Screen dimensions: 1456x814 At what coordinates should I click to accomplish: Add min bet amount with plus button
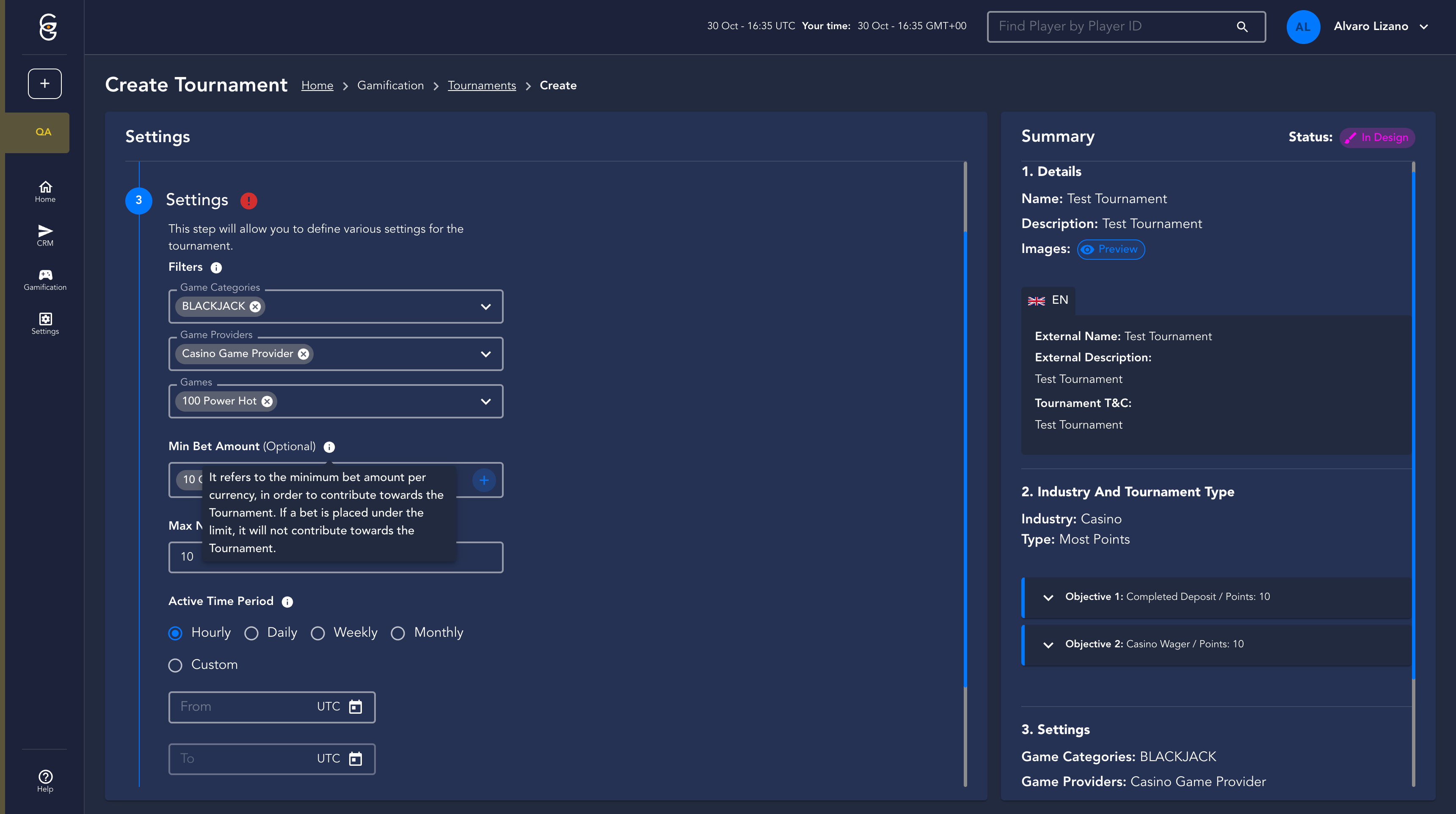(484, 480)
